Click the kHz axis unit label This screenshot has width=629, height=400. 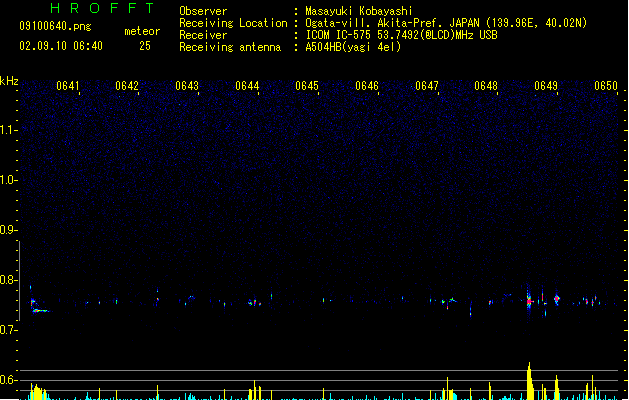coord(9,81)
